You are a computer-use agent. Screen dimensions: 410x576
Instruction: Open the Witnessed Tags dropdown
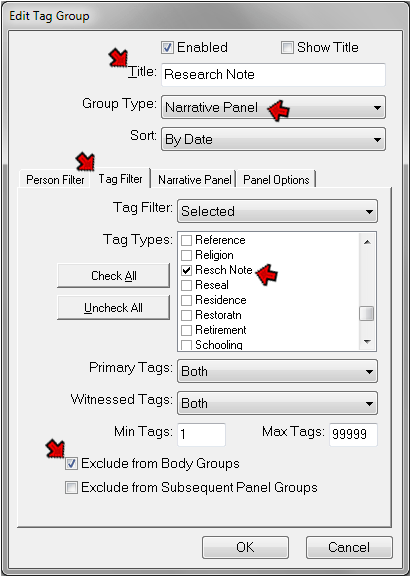(277, 403)
